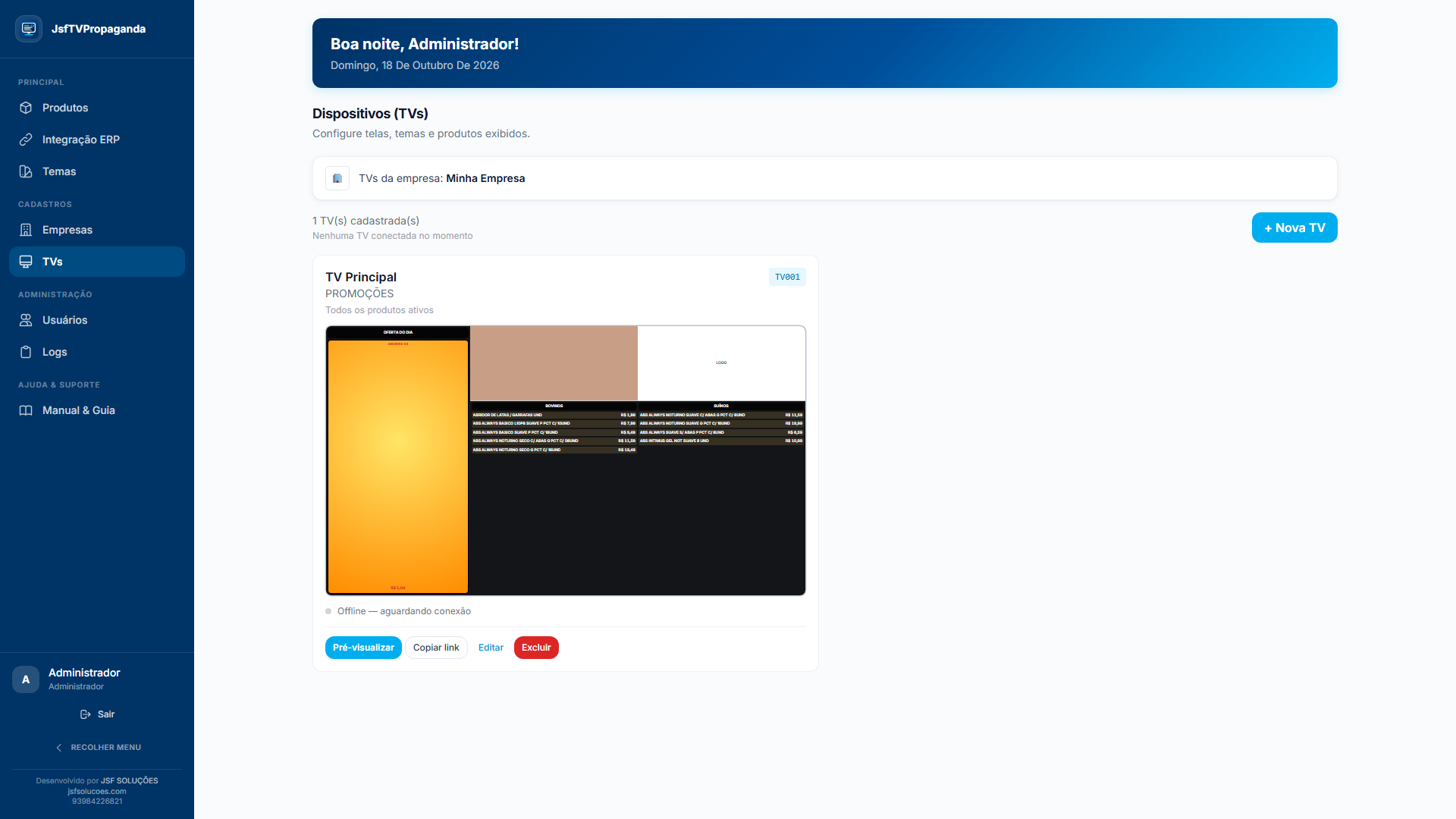Click the gray offline status dot
Screen dimensions: 1456x819
click(328, 611)
